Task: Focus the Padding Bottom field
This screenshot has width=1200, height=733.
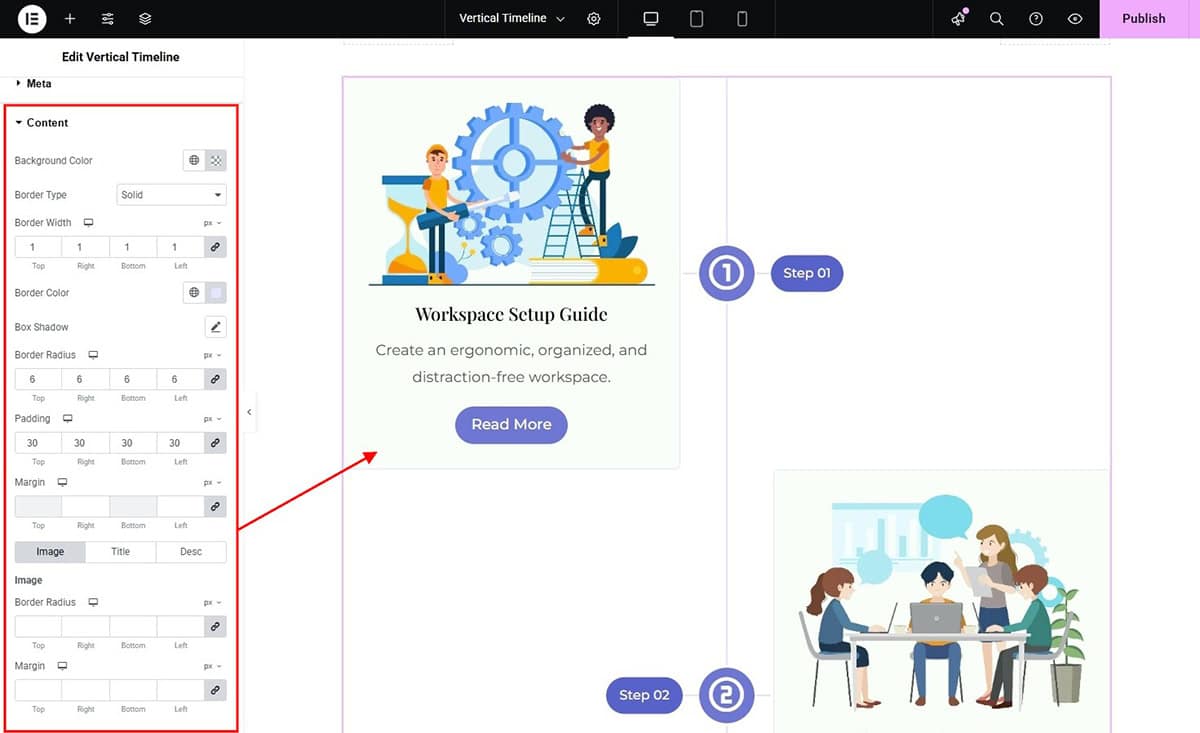Action: [133, 443]
